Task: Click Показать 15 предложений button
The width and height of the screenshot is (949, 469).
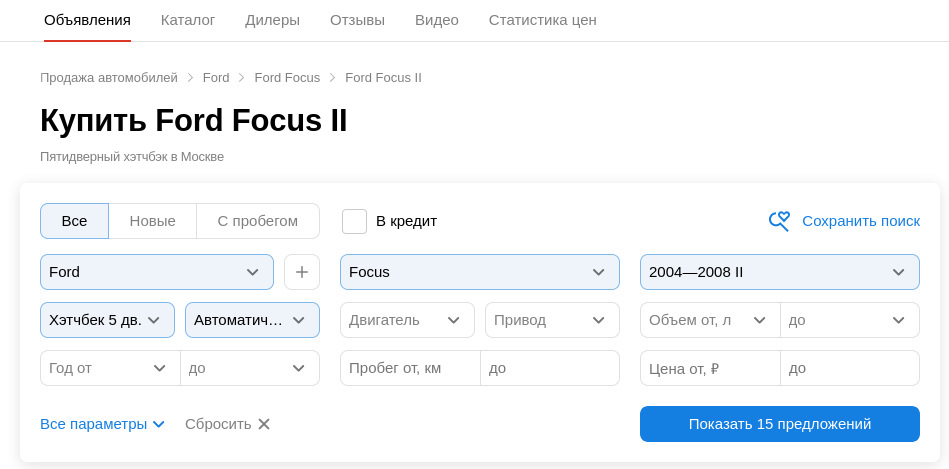Action: click(x=780, y=424)
